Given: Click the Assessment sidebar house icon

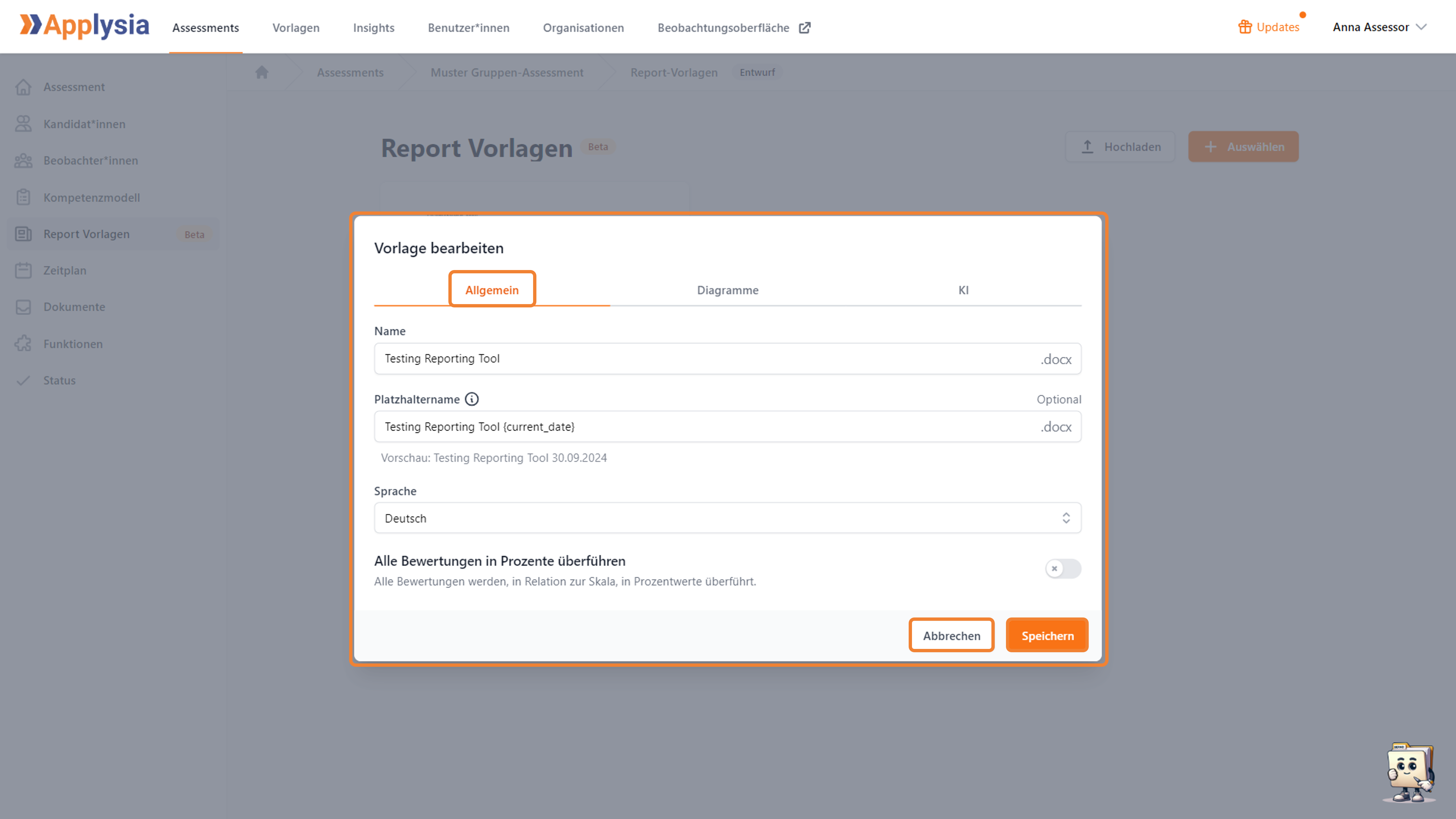Looking at the screenshot, I should 23,87.
